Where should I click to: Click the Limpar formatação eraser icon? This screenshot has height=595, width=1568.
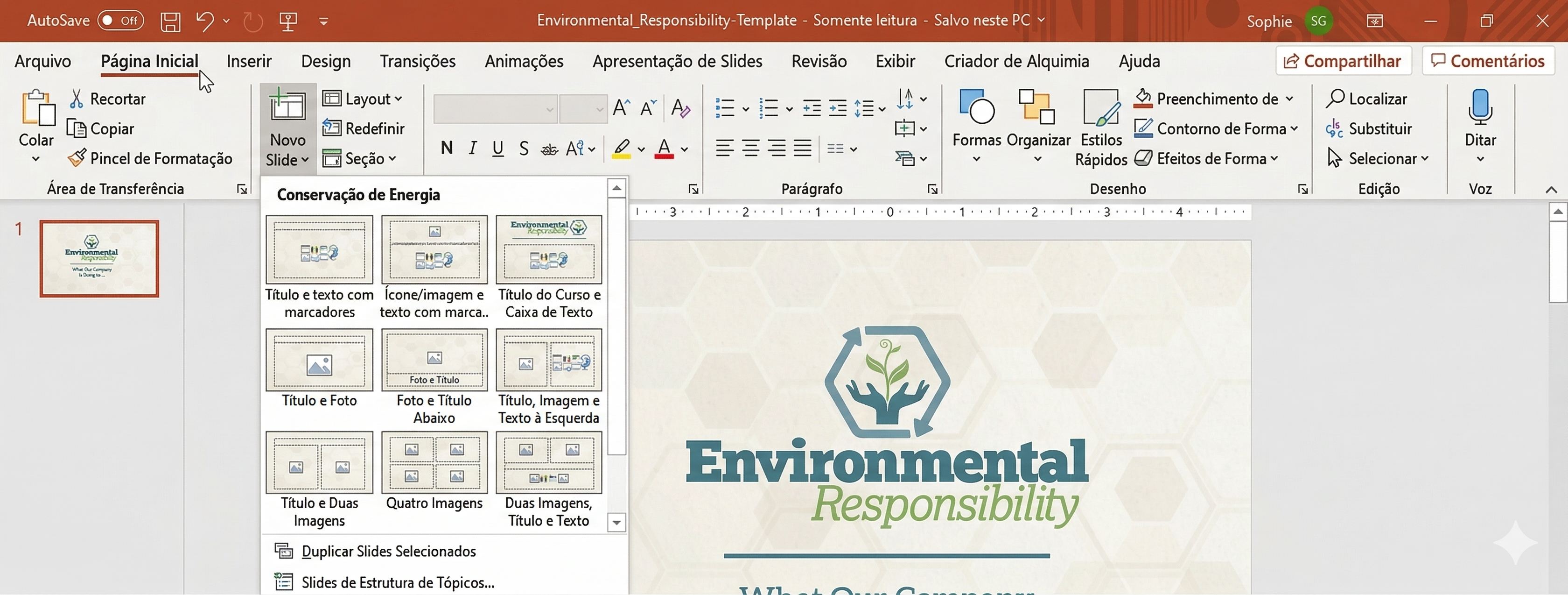[680, 108]
